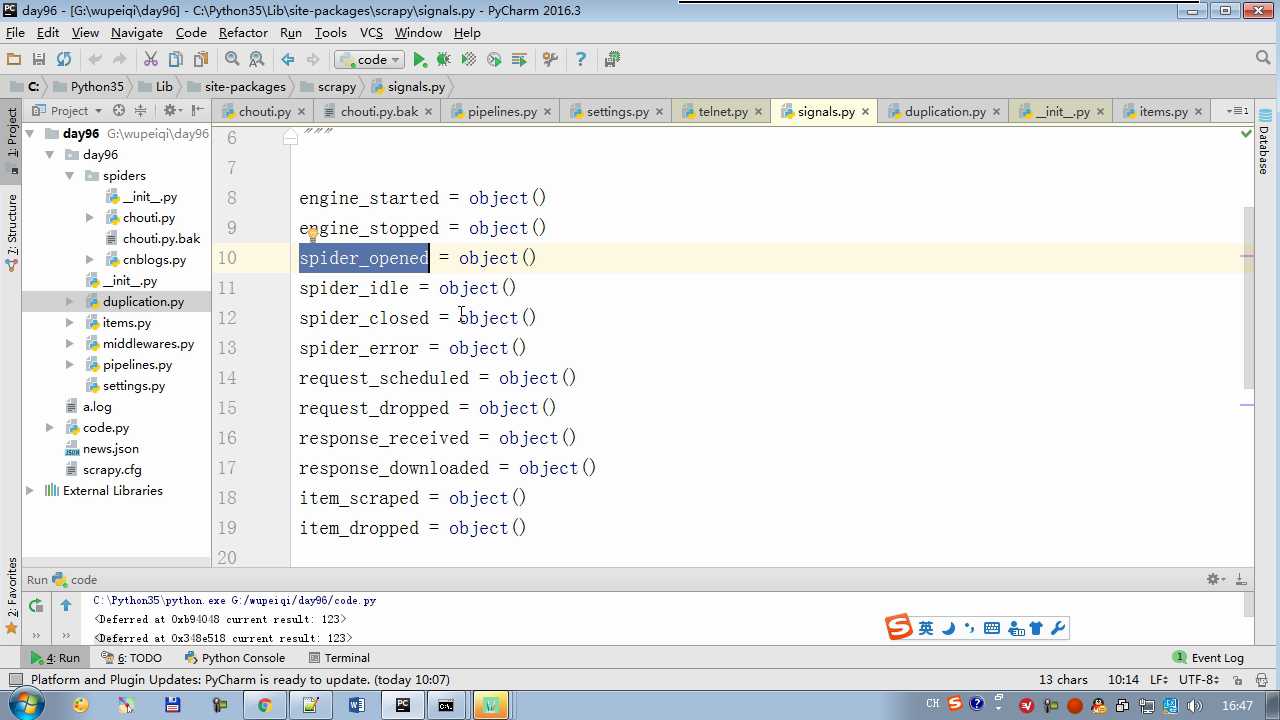This screenshot has height=720, width=1280.
Task: Switch to the telnet.py editor tab
Action: pyautogui.click(x=723, y=112)
